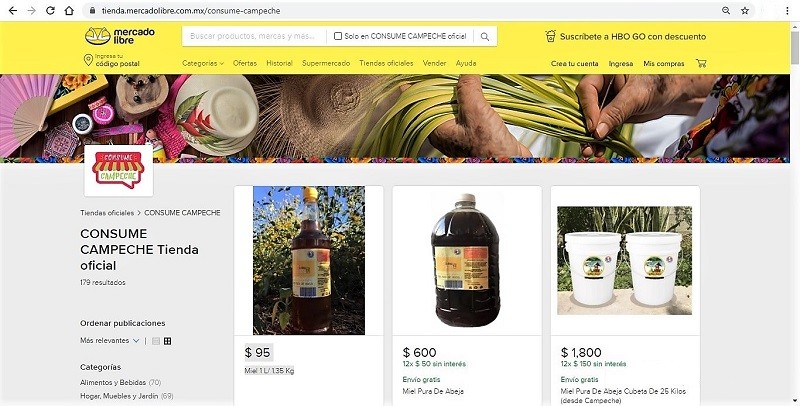Click the Consume Campeche store logo

click(x=118, y=170)
